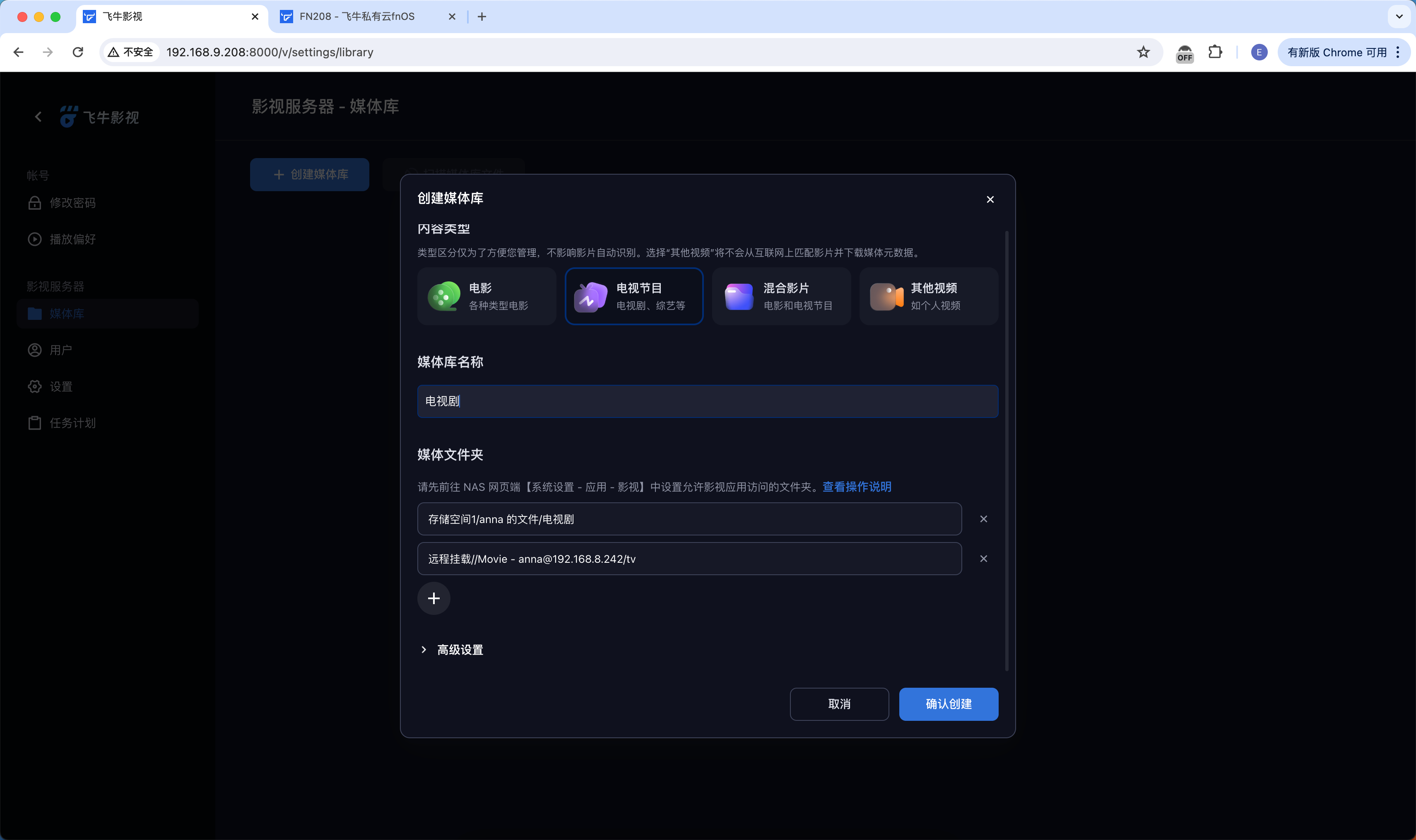
Task: Close the 创建媒体库 dialog with X
Action: coord(990,199)
